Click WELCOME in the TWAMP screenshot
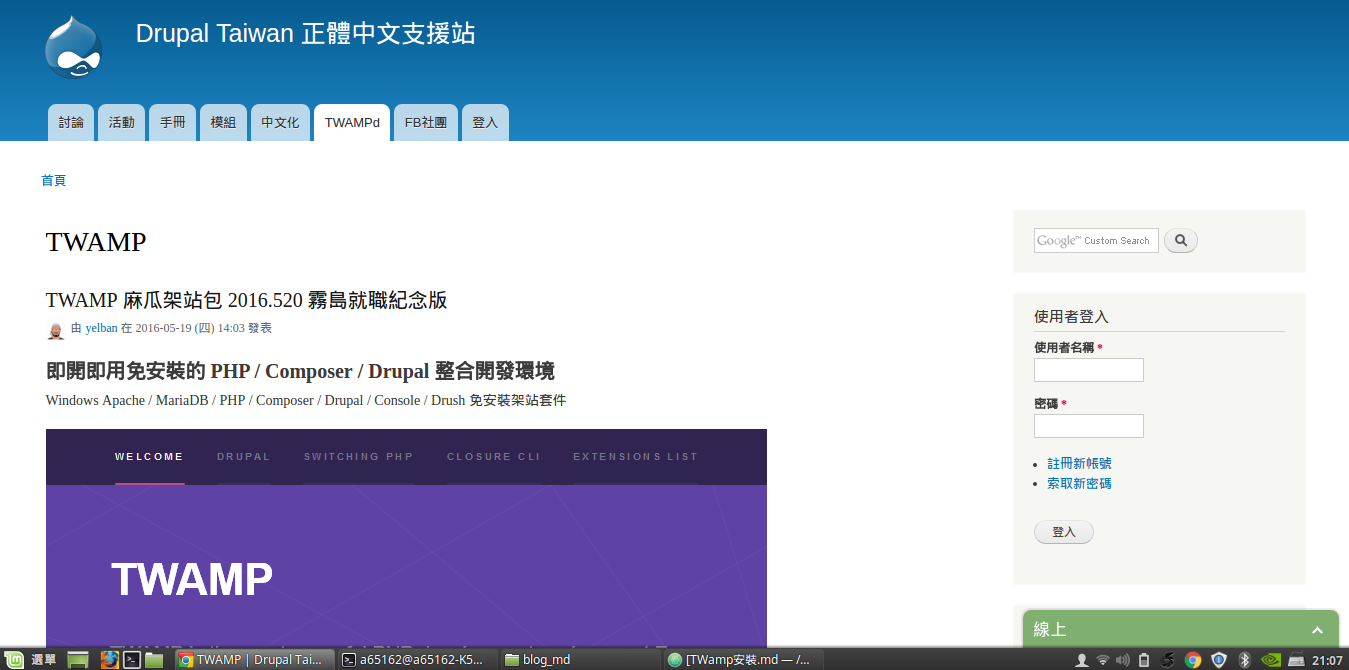The image size is (1349, 670). tap(150, 457)
